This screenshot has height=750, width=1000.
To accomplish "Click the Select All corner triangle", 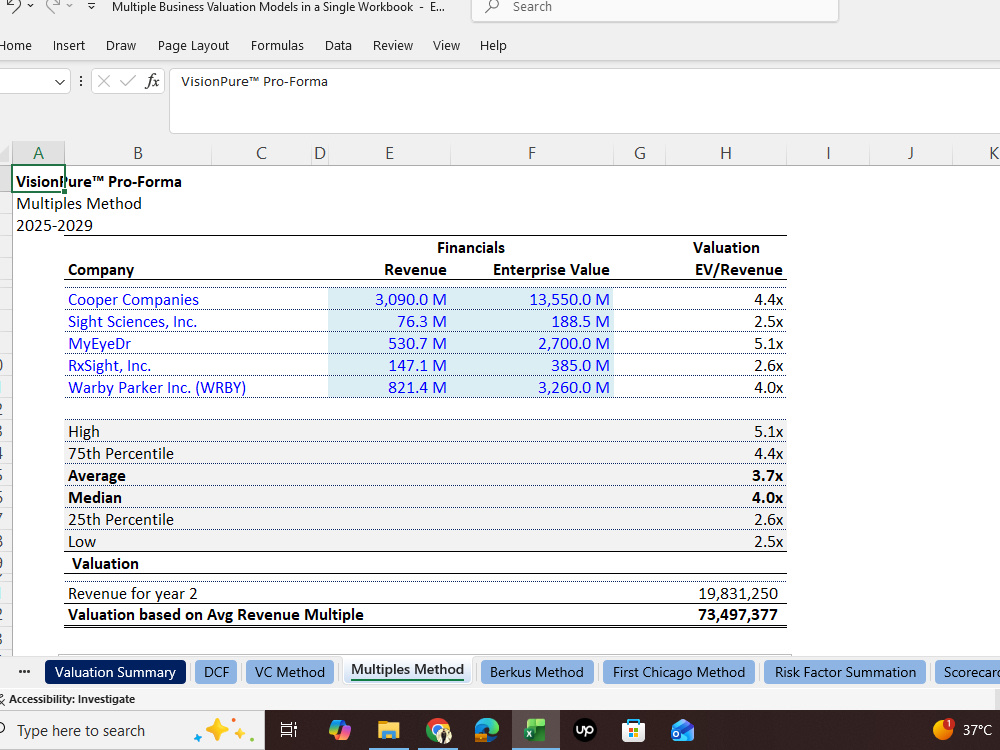I will (x=6, y=153).
